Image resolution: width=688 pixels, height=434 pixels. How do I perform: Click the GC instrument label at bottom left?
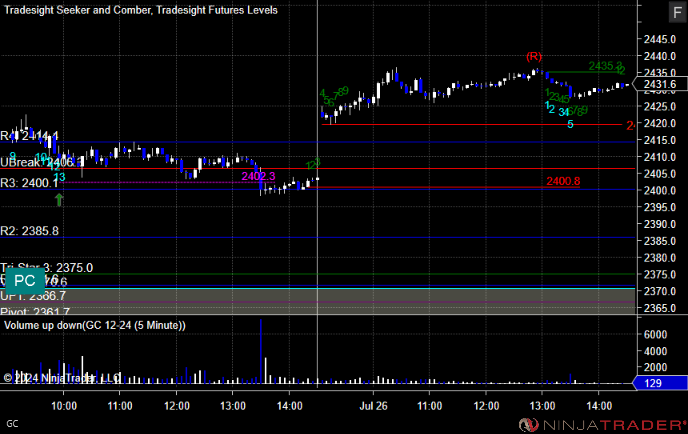click(12, 424)
